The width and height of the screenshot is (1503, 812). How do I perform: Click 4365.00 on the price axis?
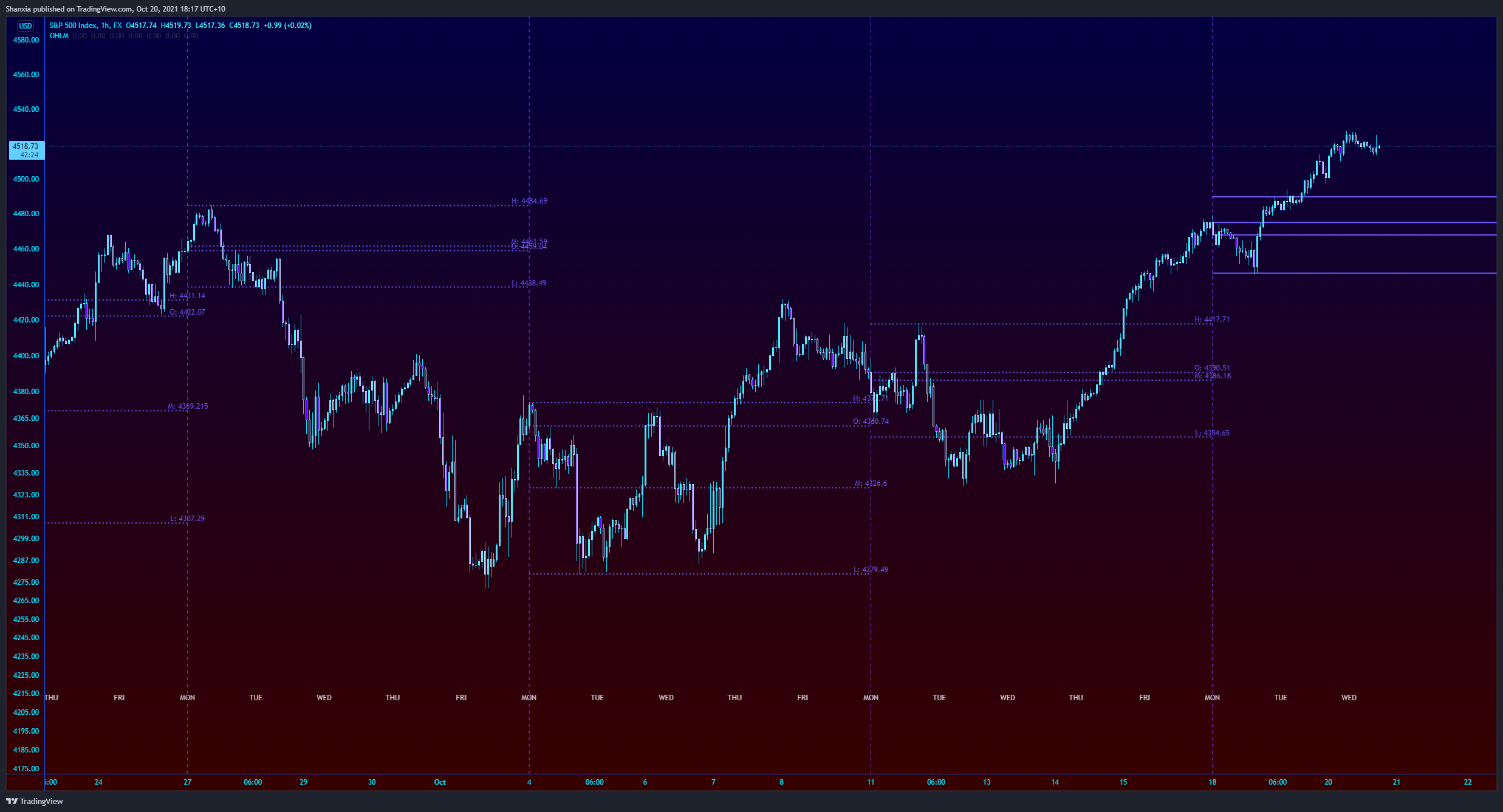(x=26, y=418)
